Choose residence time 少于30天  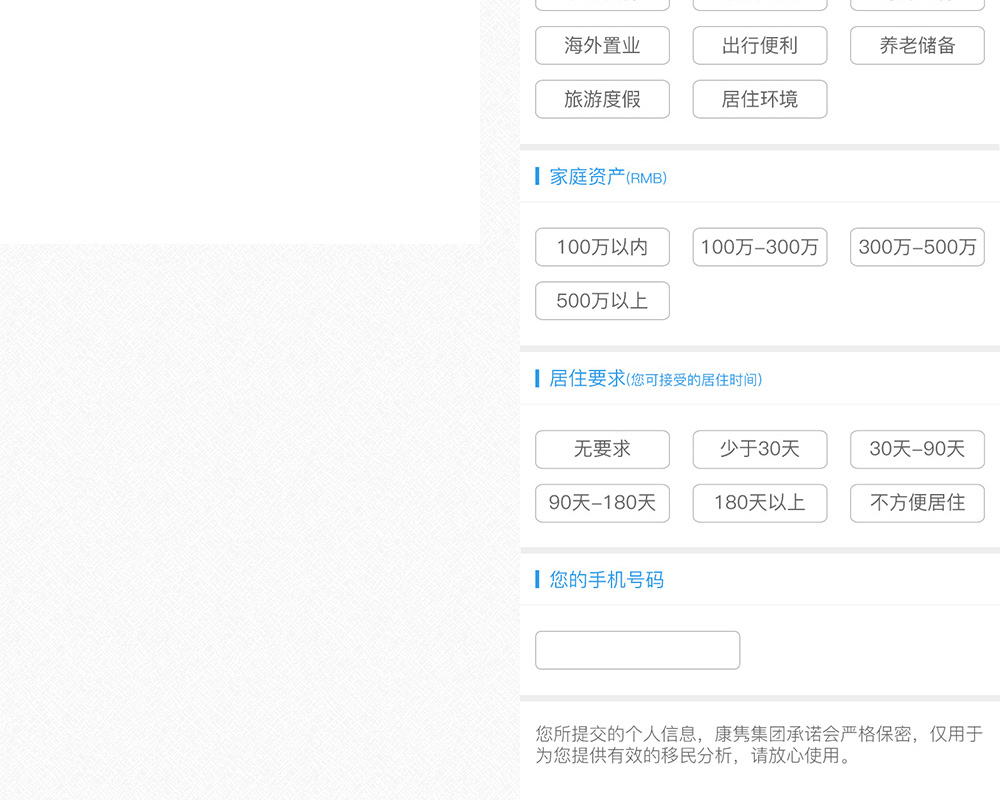(x=760, y=449)
